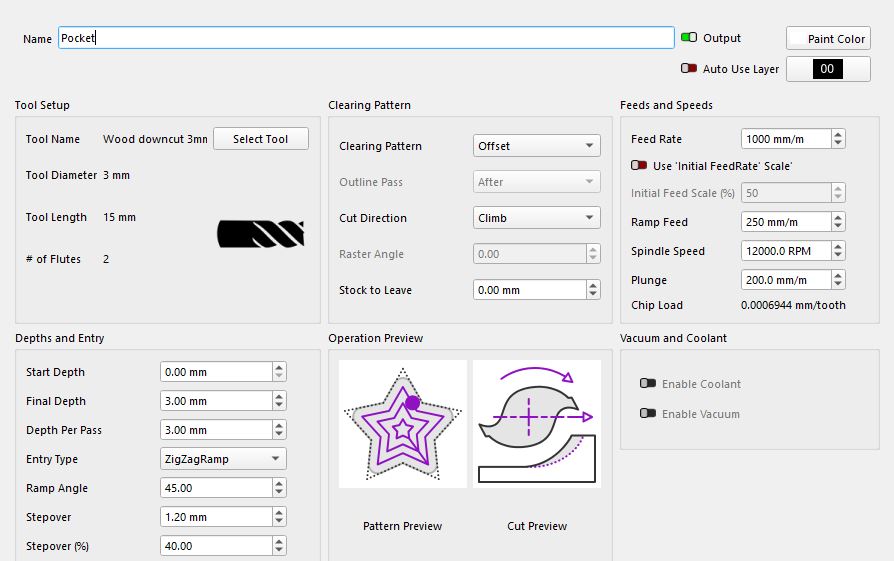Click the Stock to Leave input field
The image size is (894, 561).
529,290
